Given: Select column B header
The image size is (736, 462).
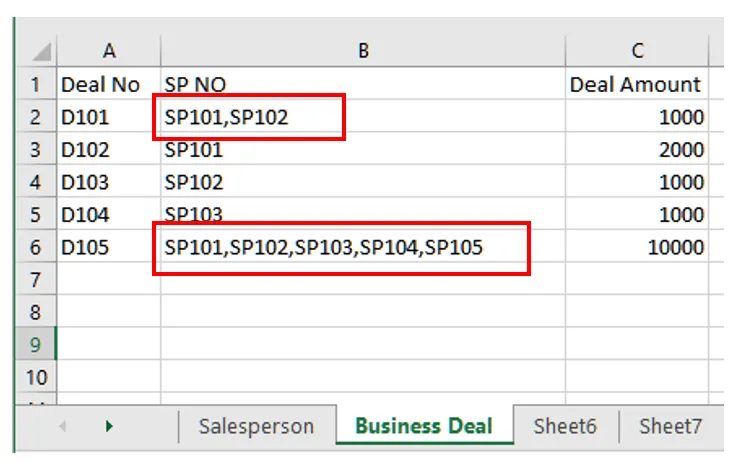Looking at the screenshot, I should [363, 51].
